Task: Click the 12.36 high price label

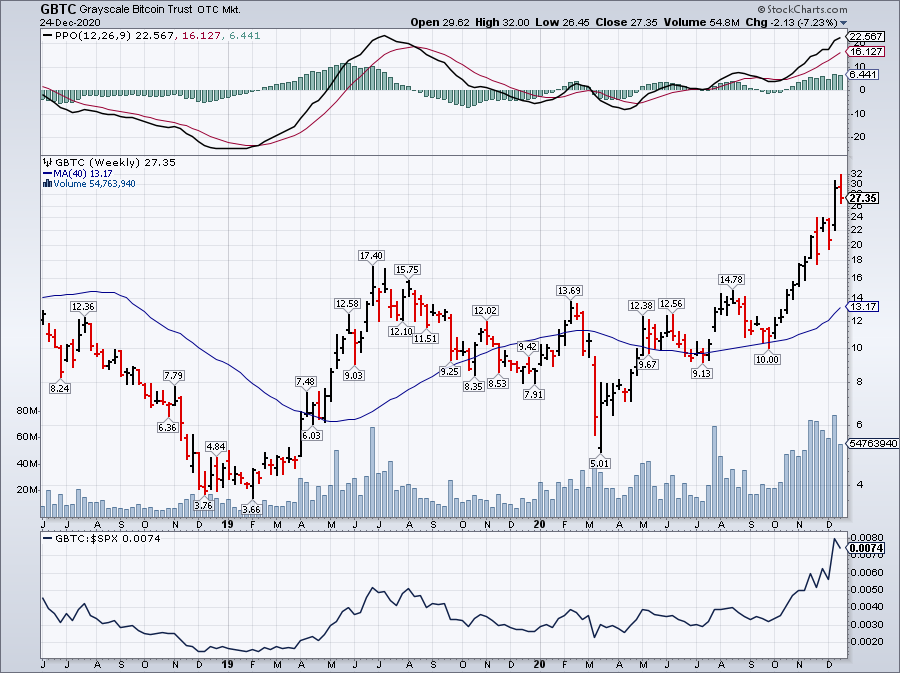Action: pos(83,307)
